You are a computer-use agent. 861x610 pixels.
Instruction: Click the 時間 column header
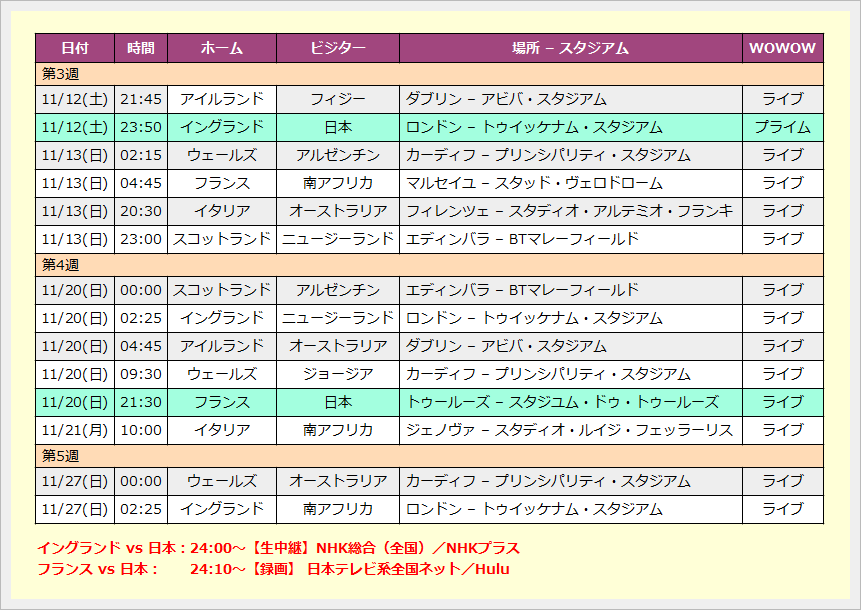pos(141,48)
